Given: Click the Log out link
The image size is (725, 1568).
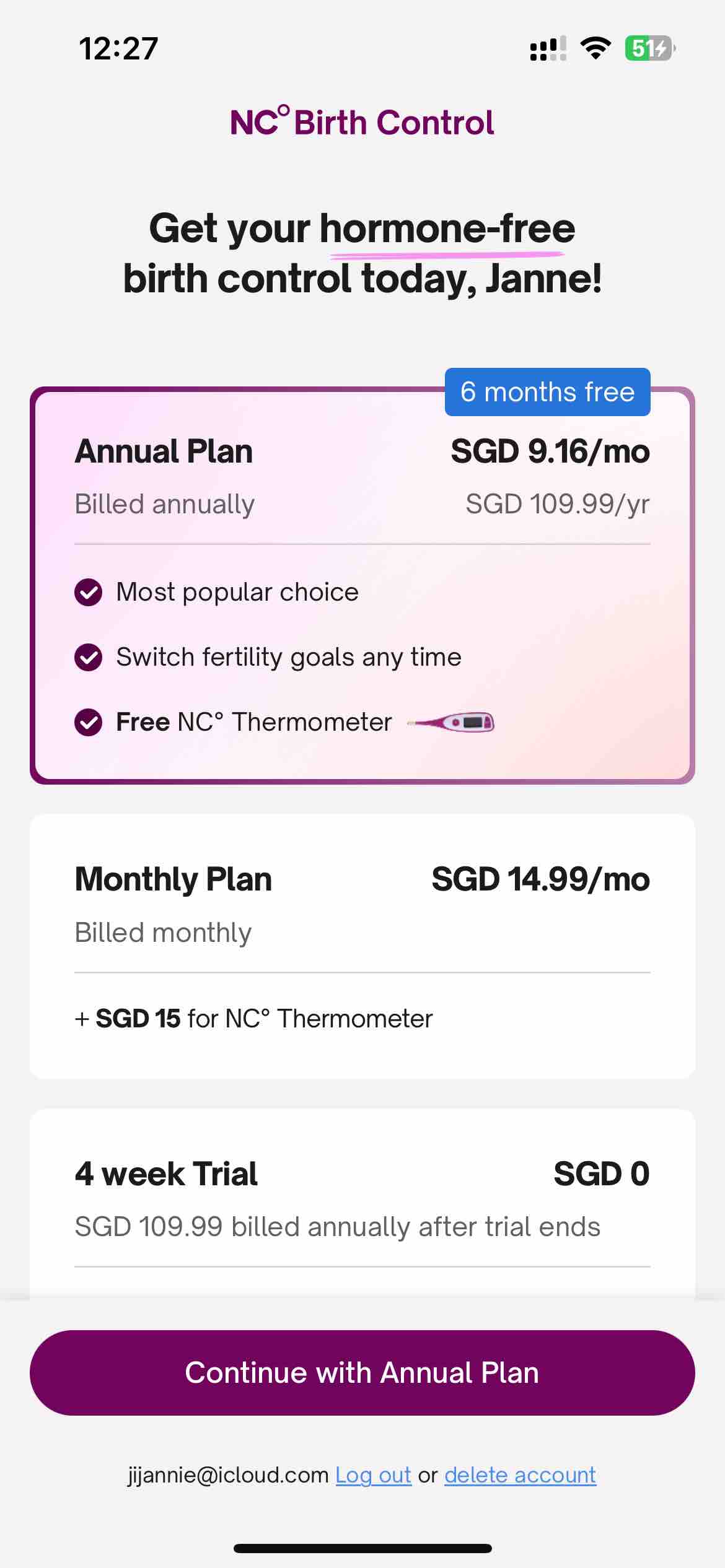Looking at the screenshot, I should (373, 1474).
